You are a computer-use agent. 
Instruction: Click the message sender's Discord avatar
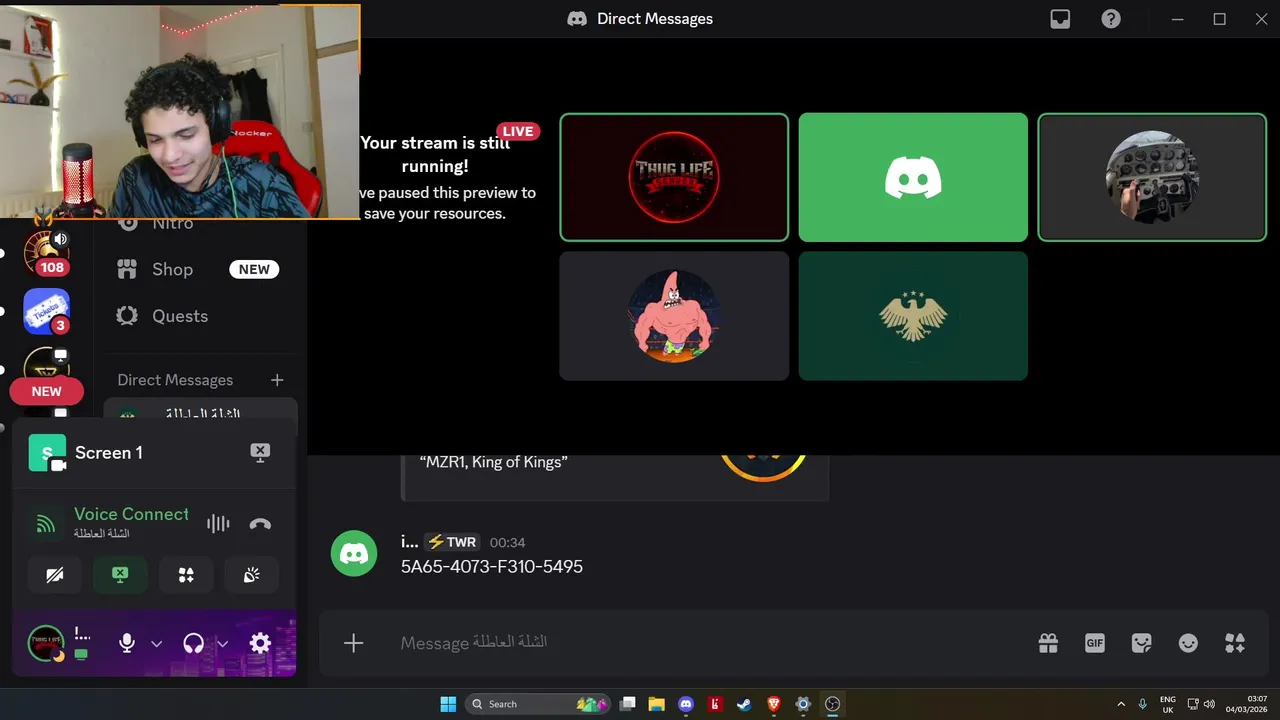pos(354,554)
